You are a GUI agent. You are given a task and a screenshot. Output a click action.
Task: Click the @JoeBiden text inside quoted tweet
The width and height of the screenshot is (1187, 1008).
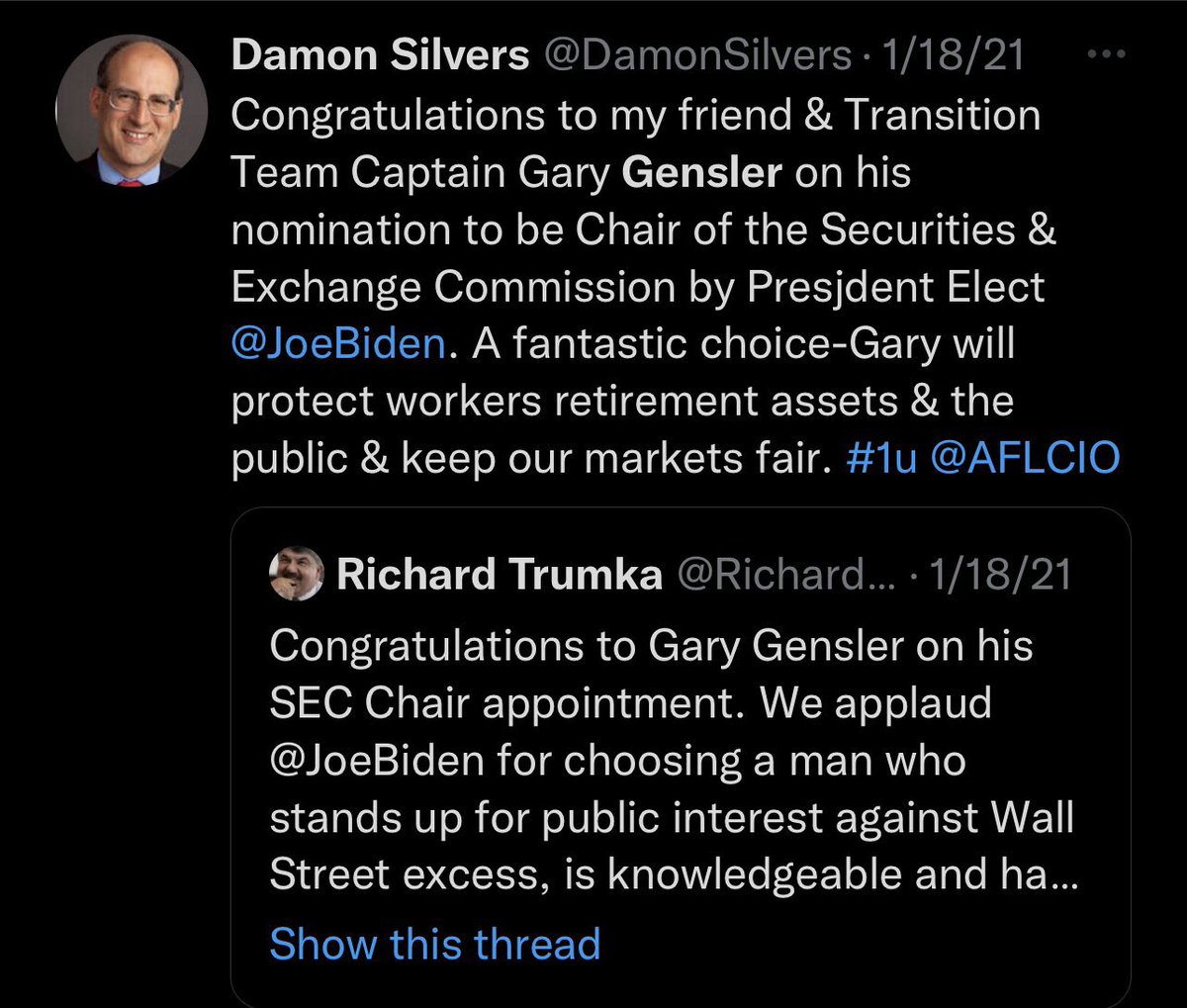[377, 760]
